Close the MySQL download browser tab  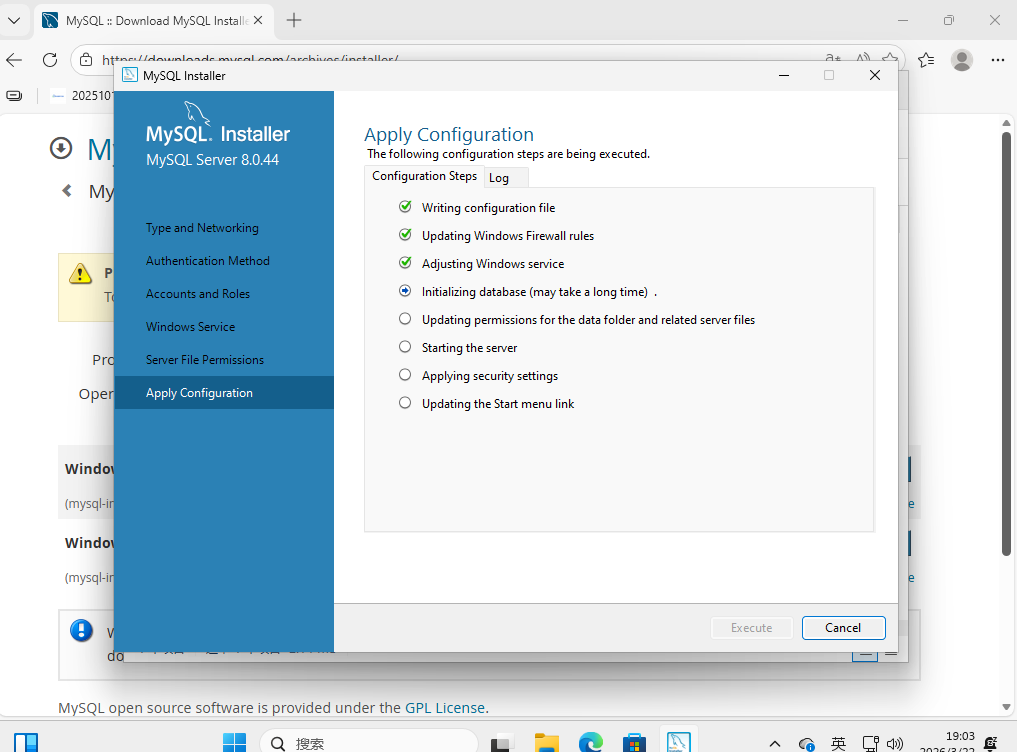pos(257,20)
